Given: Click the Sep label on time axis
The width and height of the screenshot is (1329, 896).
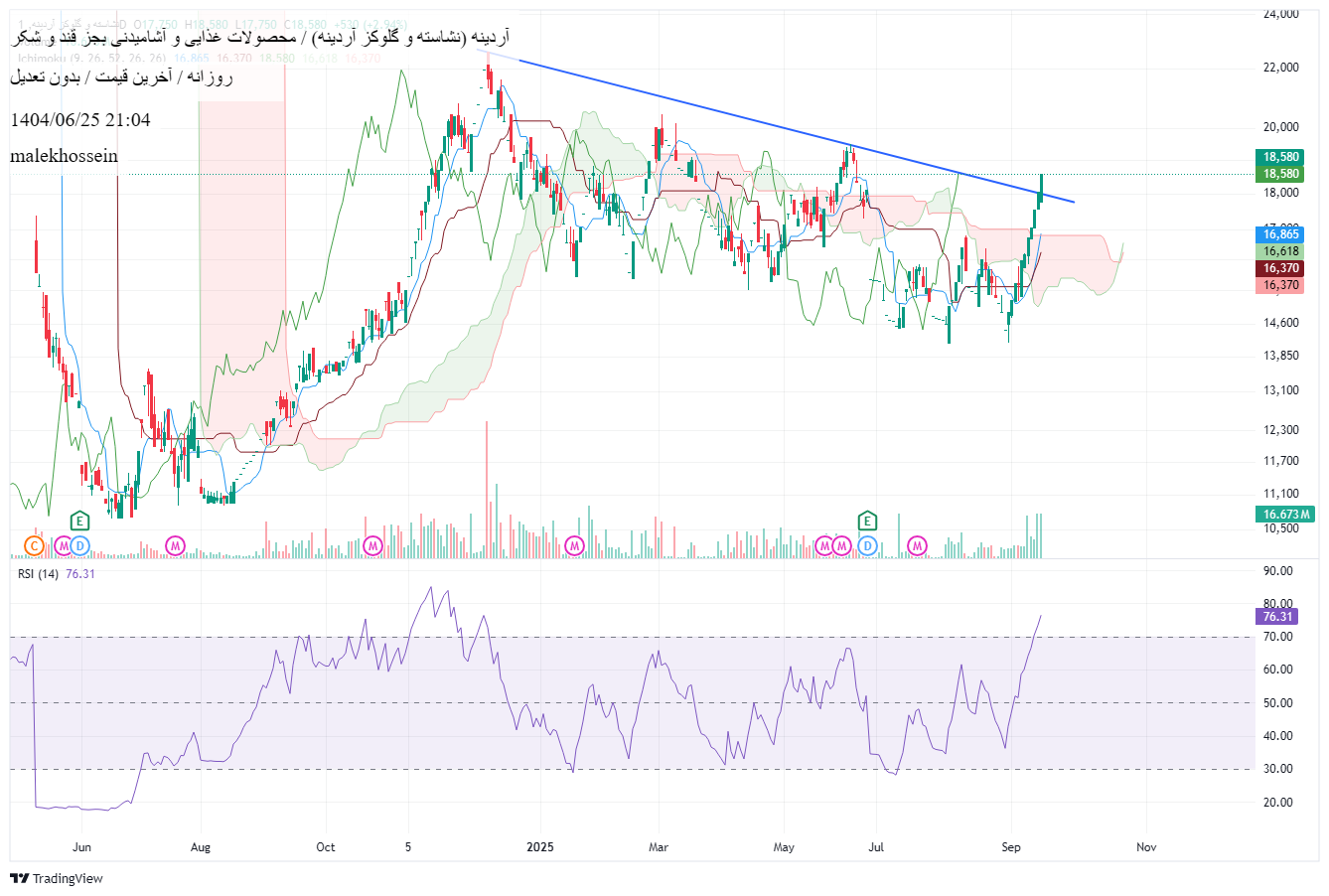Looking at the screenshot, I should pos(1011,847).
